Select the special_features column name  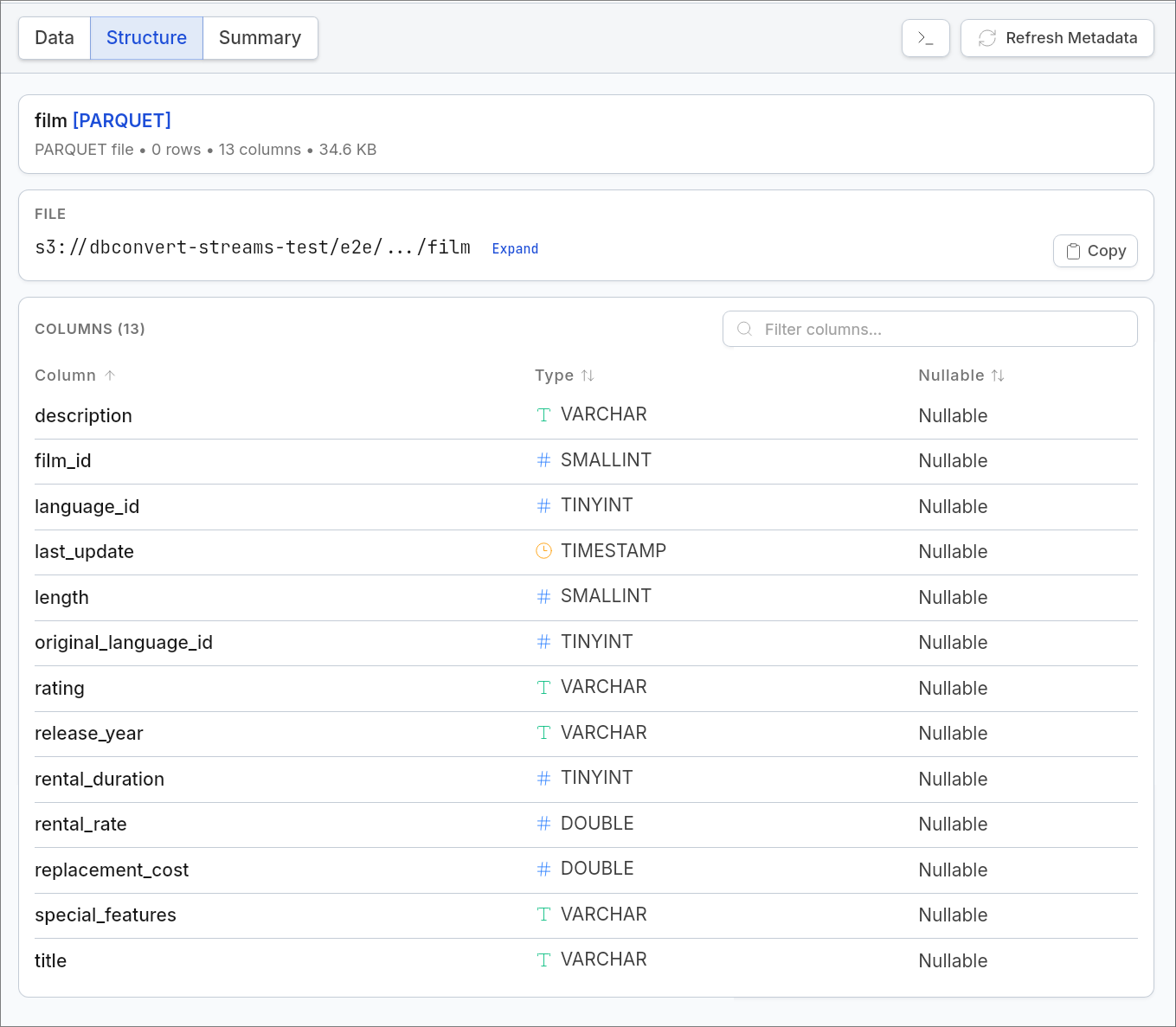click(x=106, y=915)
